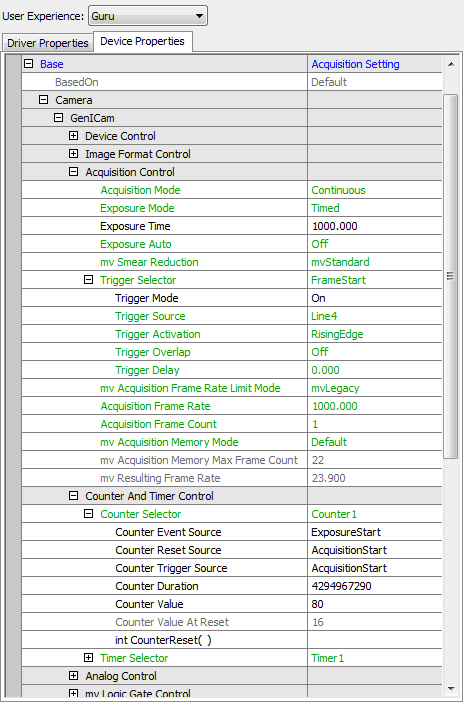
Task: Expand the Timer Selector node
Action: 89,658
